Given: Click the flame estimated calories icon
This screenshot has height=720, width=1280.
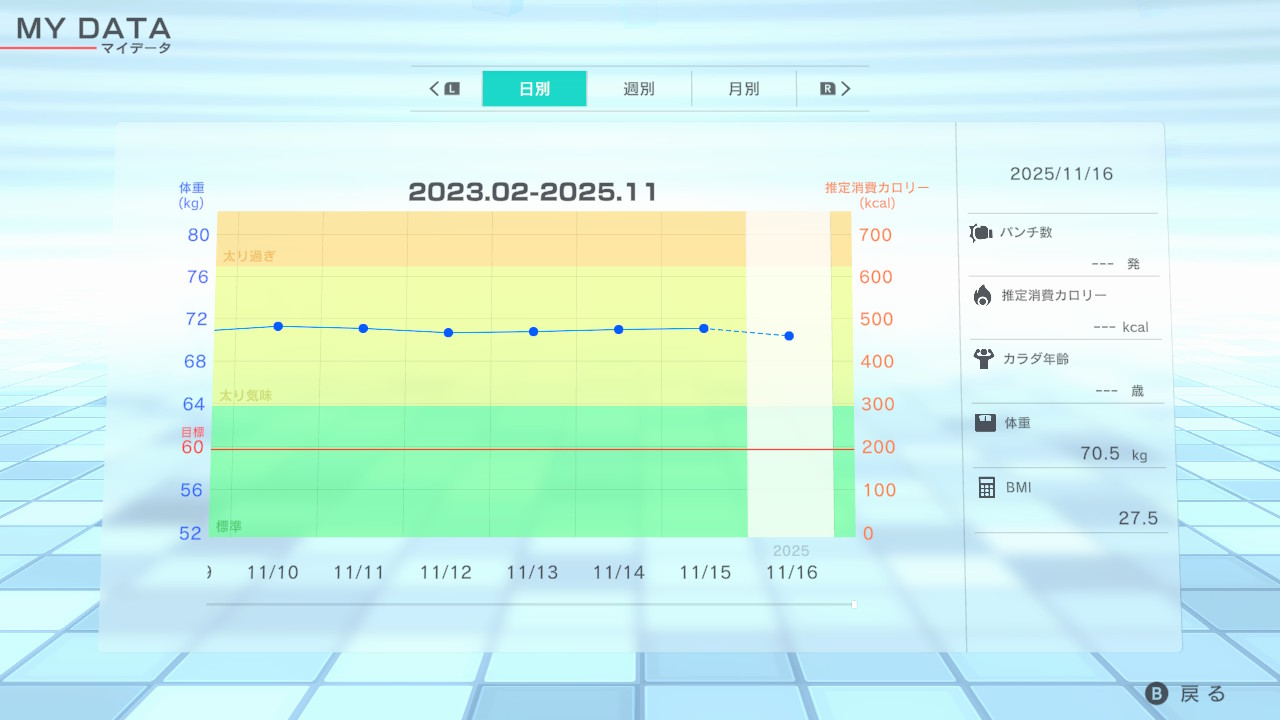Looking at the screenshot, I should pyautogui.click(x=982, y=295).
